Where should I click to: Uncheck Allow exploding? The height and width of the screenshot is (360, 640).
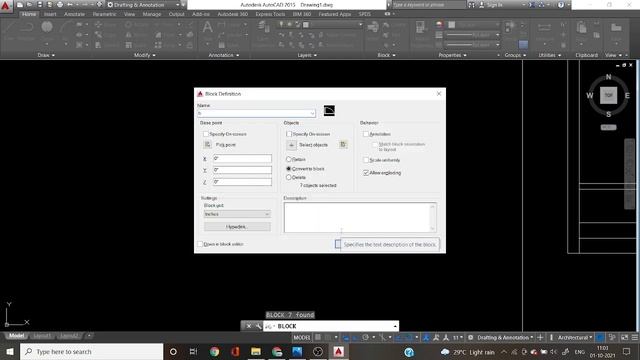pyautogui.click(x=366, y=173)
